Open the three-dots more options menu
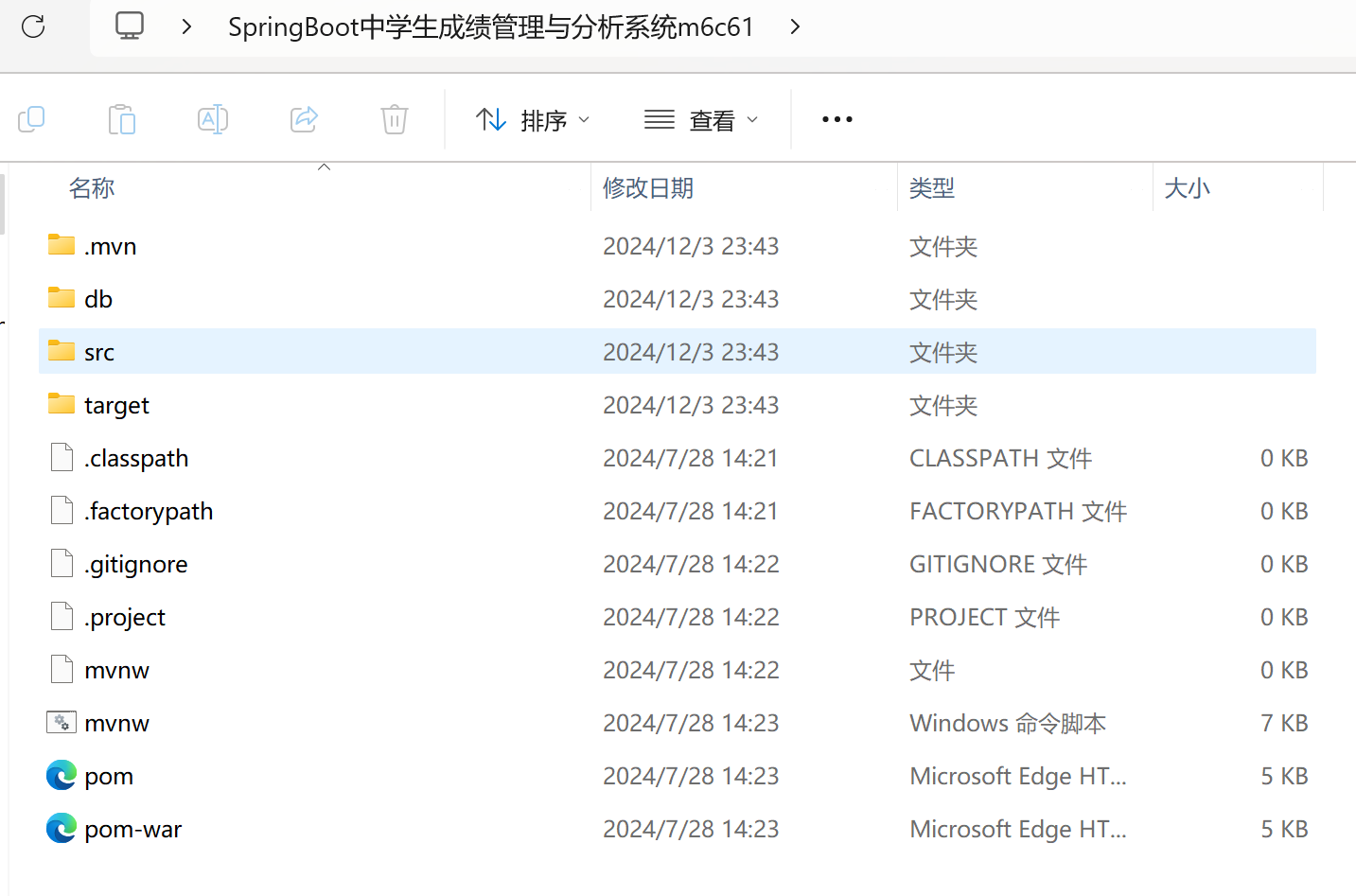 pyautogui.click(x=837, y=119)
